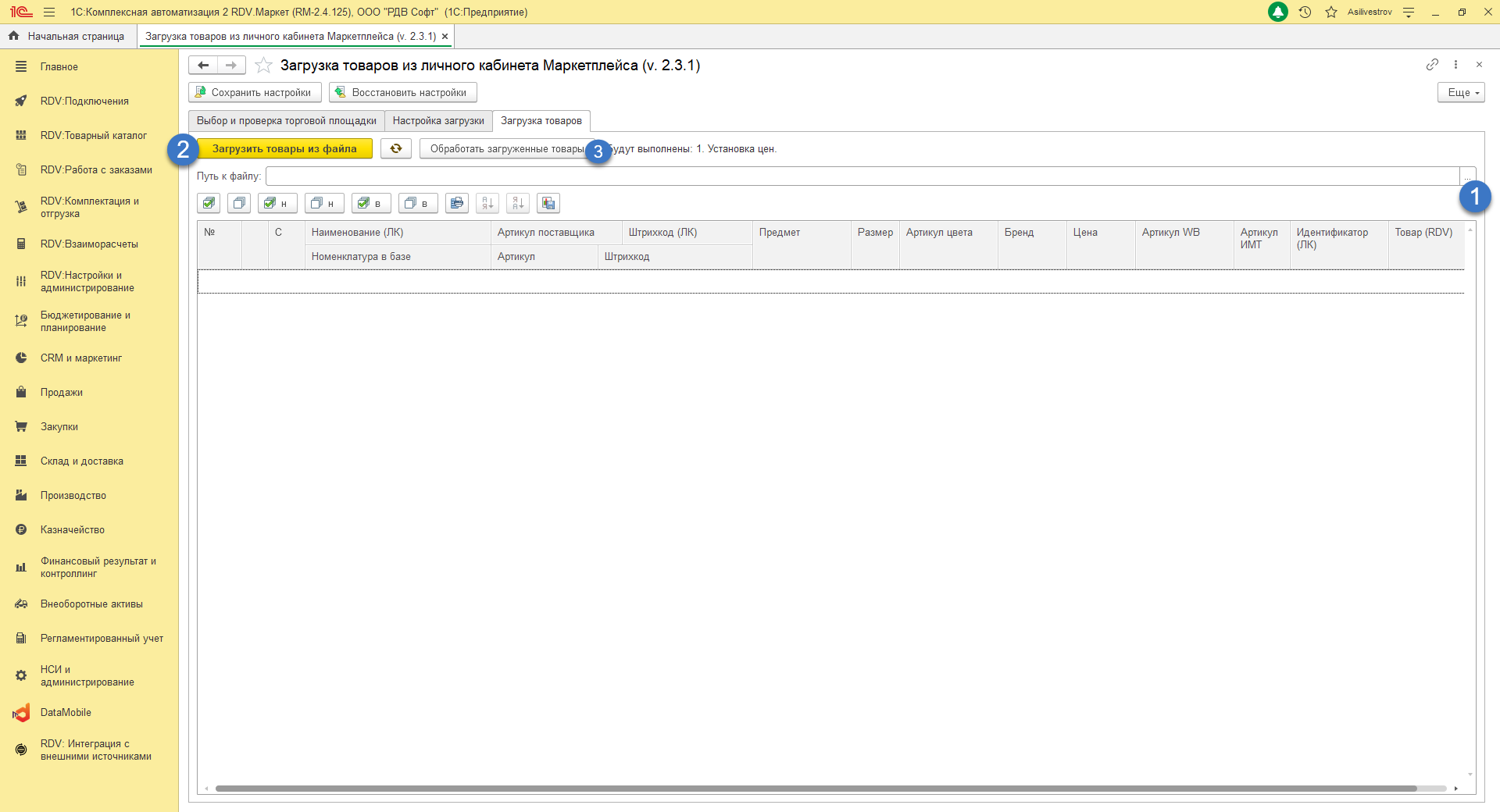The image size is (1500, 812).
Task: Open file chooser ellipsis button
Action: pyautogui.click(x=1468, y=176)
